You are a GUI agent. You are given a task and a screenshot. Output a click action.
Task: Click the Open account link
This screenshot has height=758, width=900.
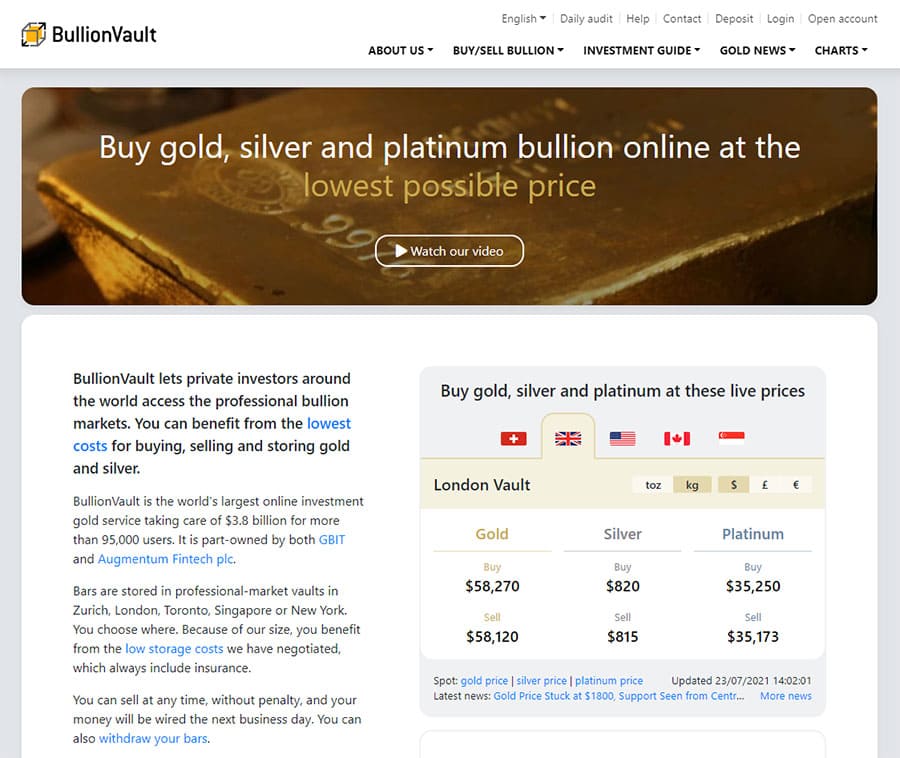tap(843, 18)
